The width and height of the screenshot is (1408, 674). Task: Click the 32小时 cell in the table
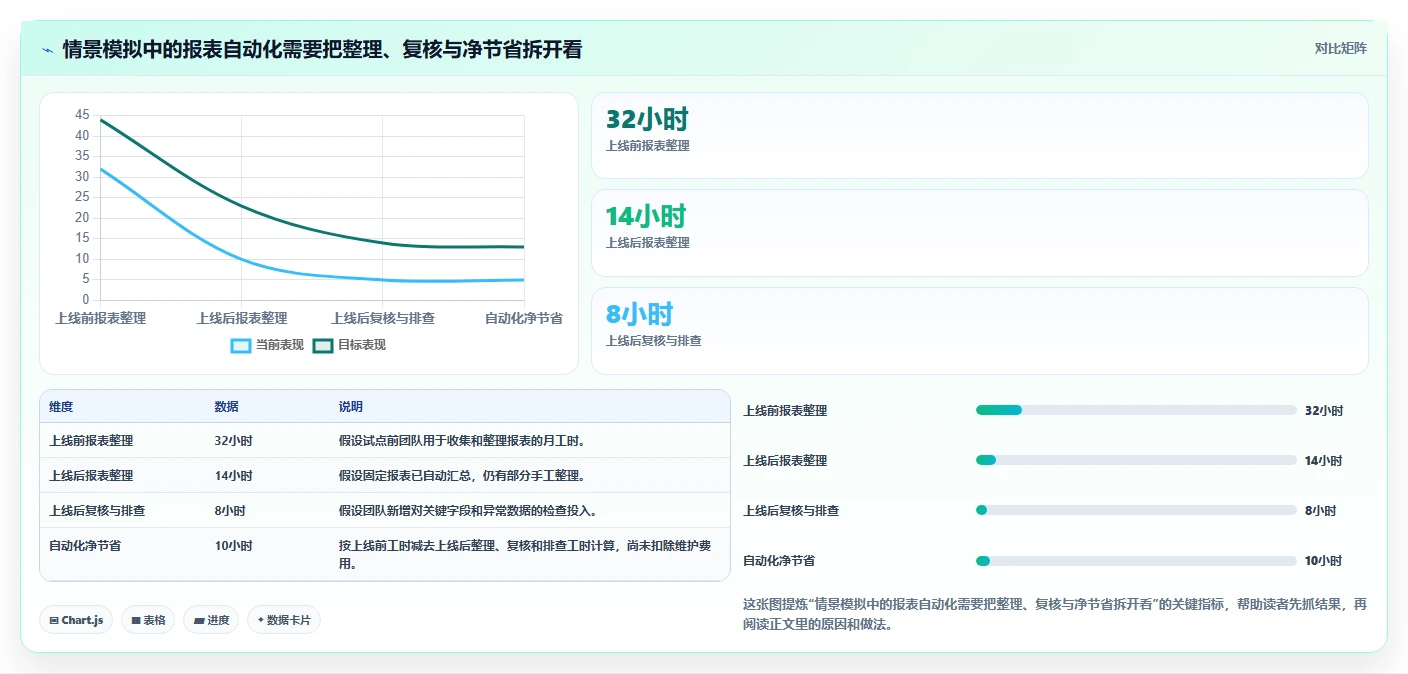coord(233,440)
